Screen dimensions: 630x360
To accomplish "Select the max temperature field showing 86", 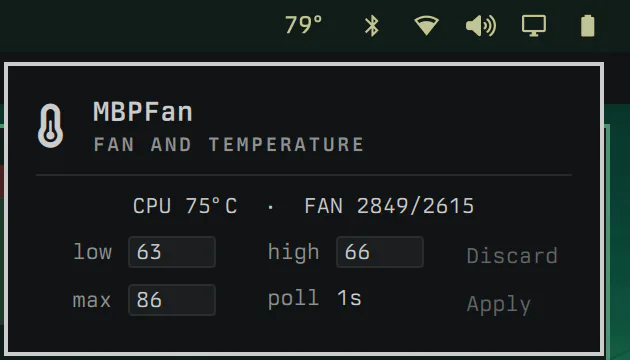I will tap(172, 300).
